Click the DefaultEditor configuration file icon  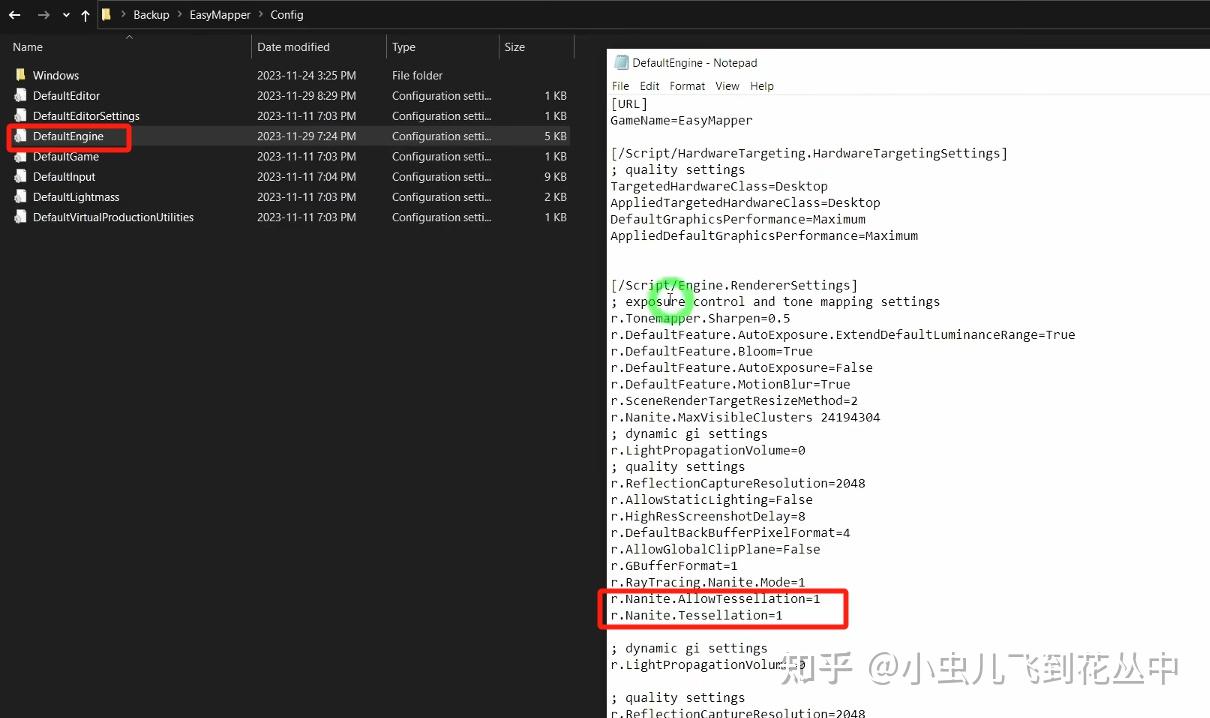tap(21, 95)
